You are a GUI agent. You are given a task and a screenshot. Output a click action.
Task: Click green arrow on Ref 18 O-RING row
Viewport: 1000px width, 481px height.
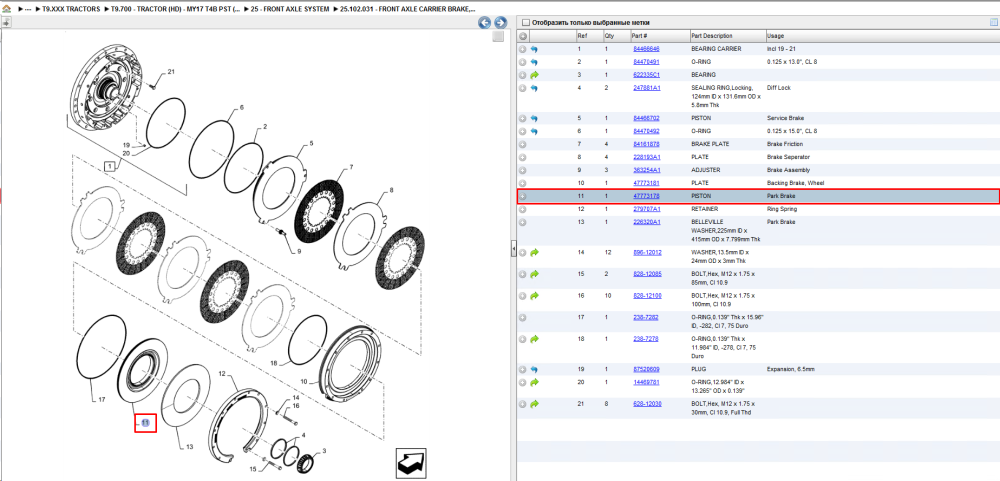coord(534,339)
